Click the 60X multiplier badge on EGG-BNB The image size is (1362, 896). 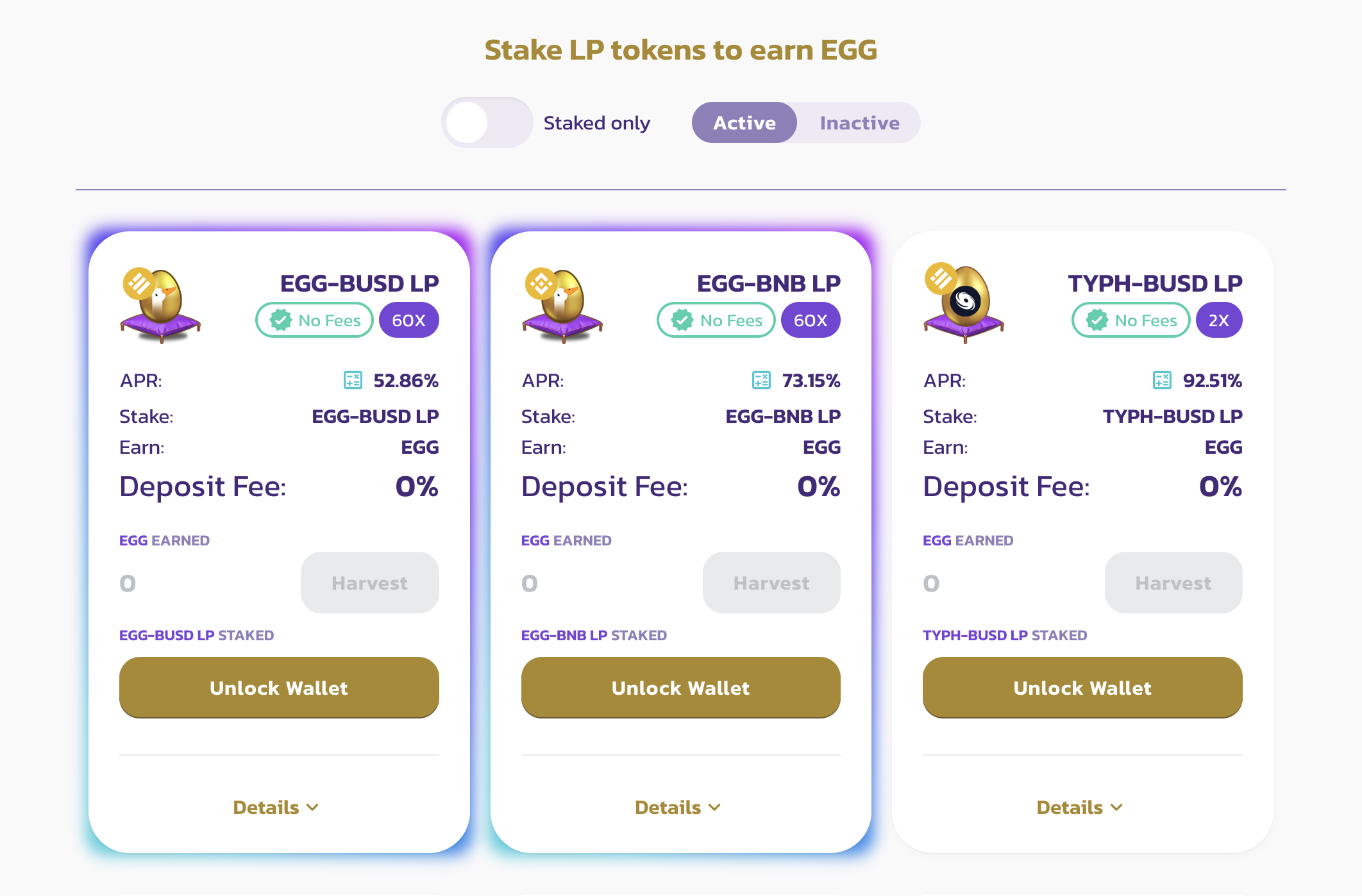(x=811, y=320)
